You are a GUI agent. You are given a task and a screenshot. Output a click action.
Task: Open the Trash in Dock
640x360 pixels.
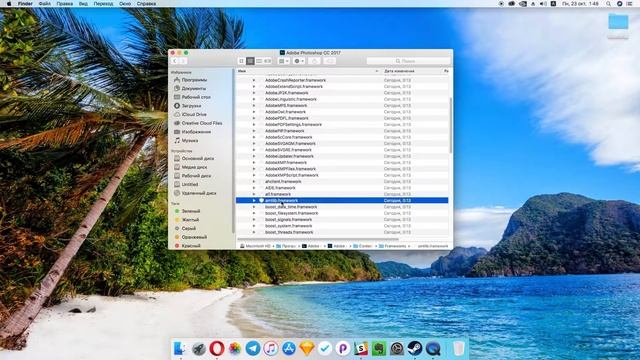coord(458,349)
